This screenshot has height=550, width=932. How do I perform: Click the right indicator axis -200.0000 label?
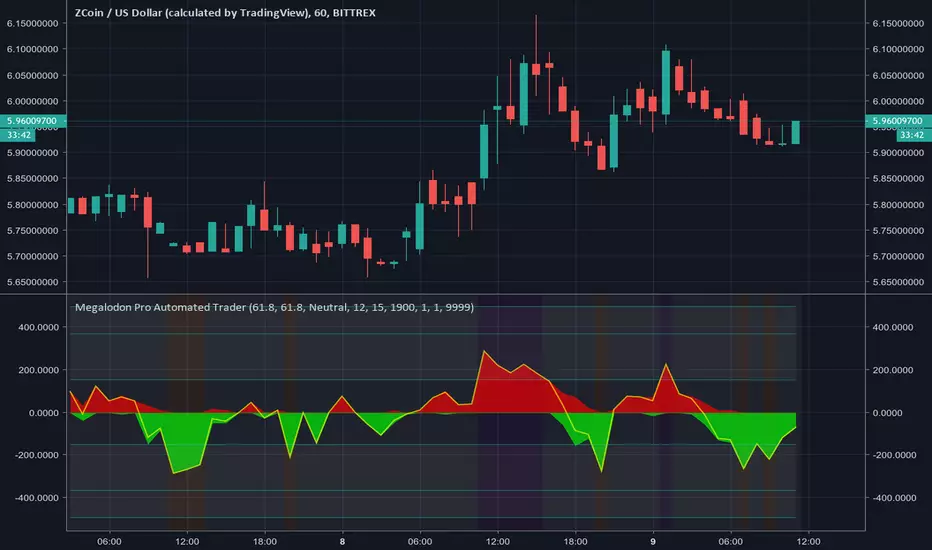(894, 455)
